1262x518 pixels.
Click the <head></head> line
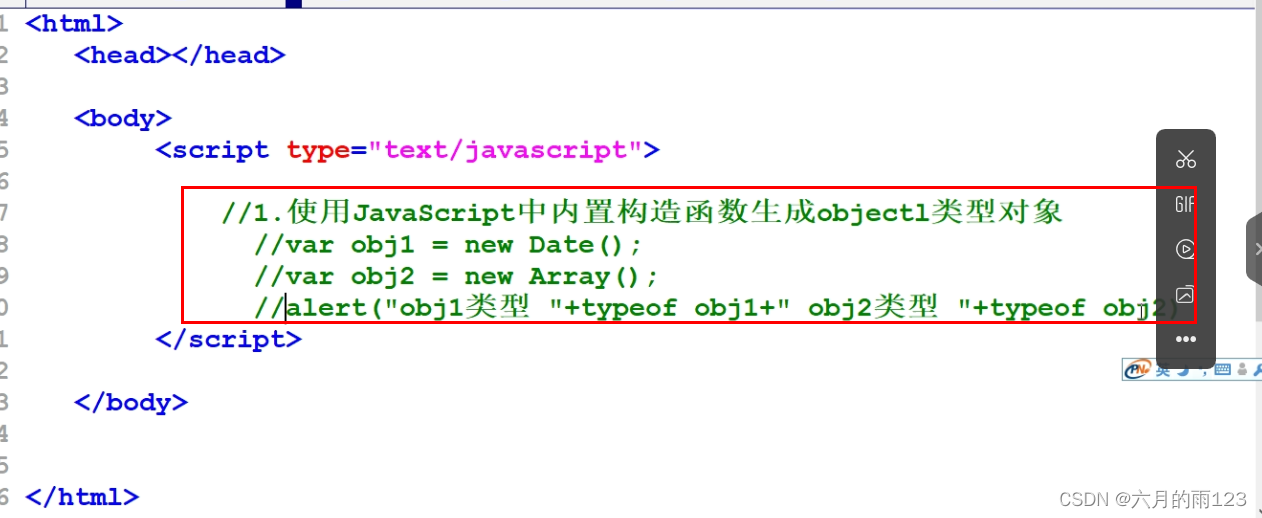[180, 55]
